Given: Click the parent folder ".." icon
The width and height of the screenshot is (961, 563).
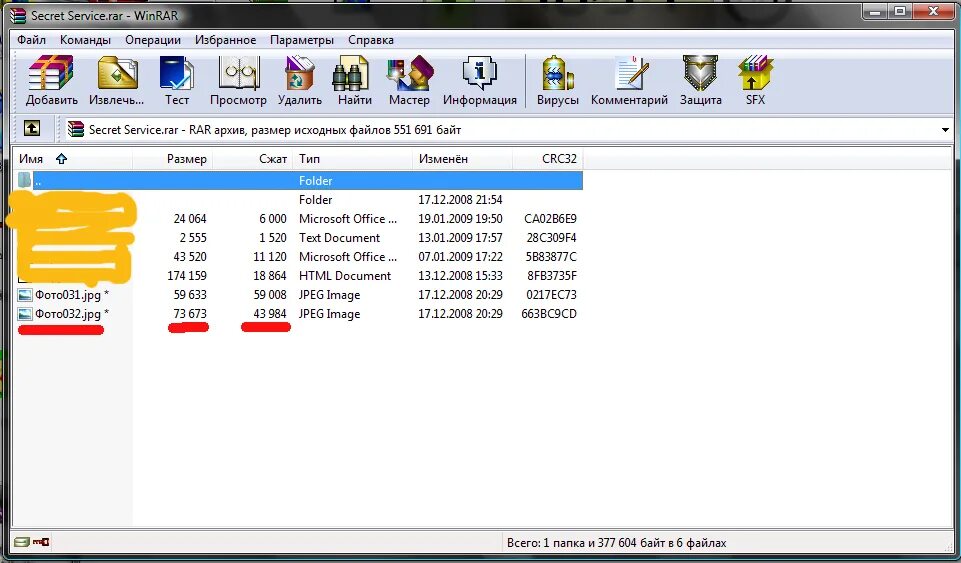Looking at the screenshot, I should [25, 180].
